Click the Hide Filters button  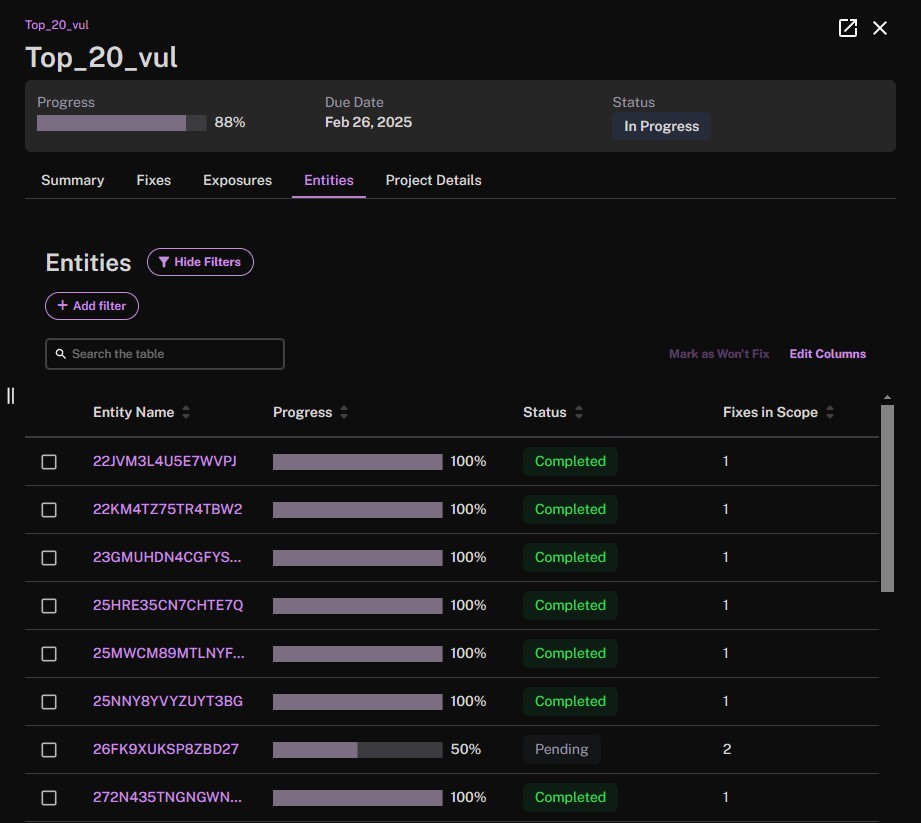click(x=200, y=262)
